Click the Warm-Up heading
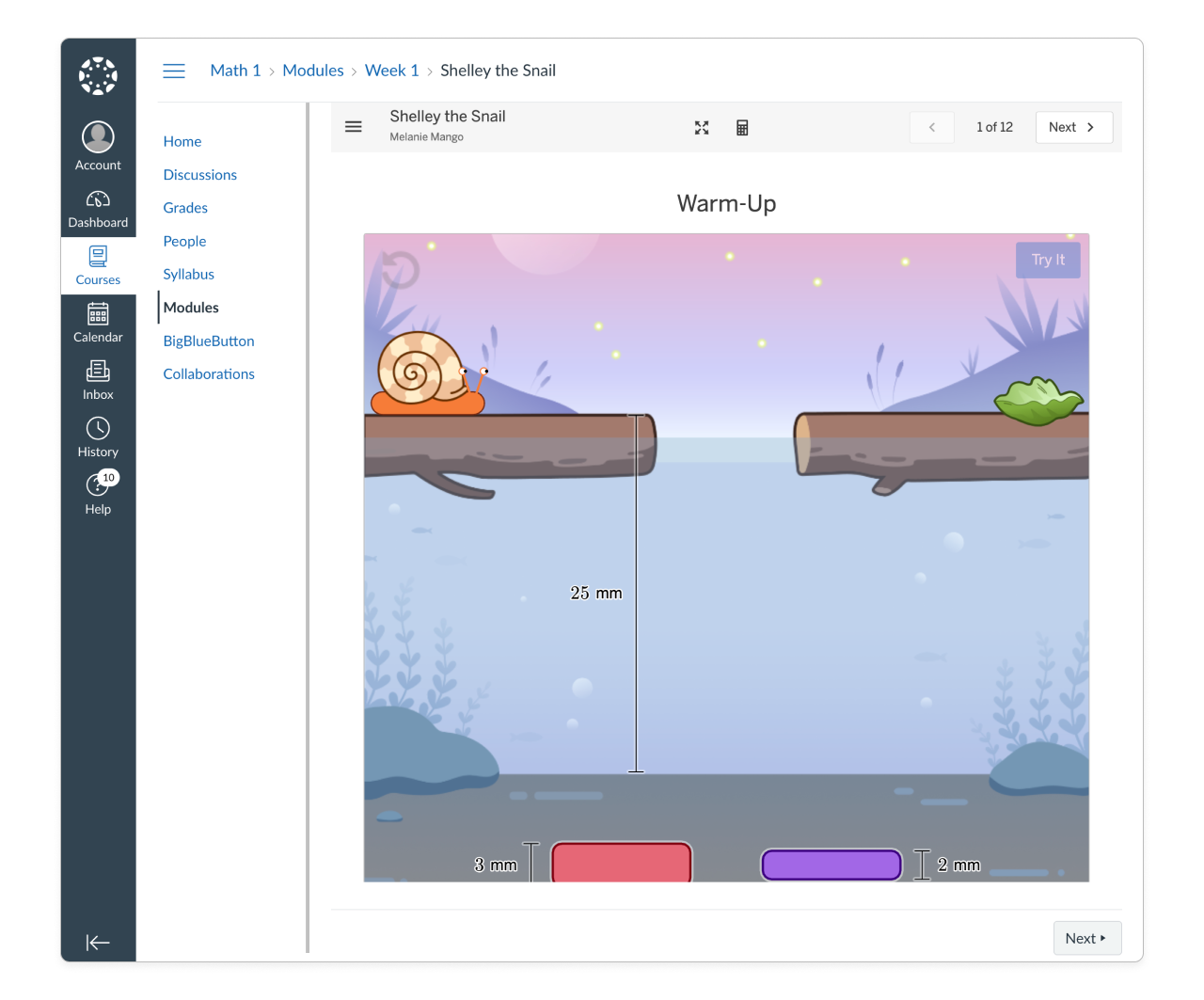 [x=726, y=203]
